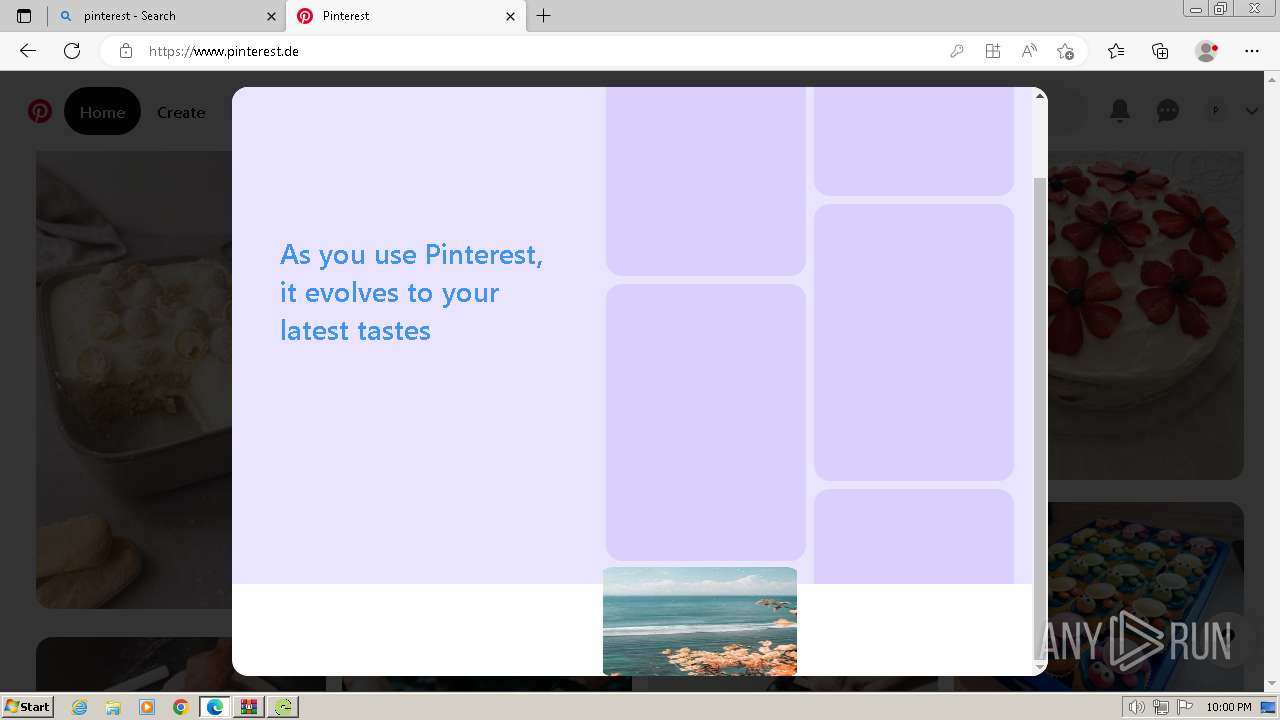Expand the Pinterest accounts dropdown chevron

1251,111
